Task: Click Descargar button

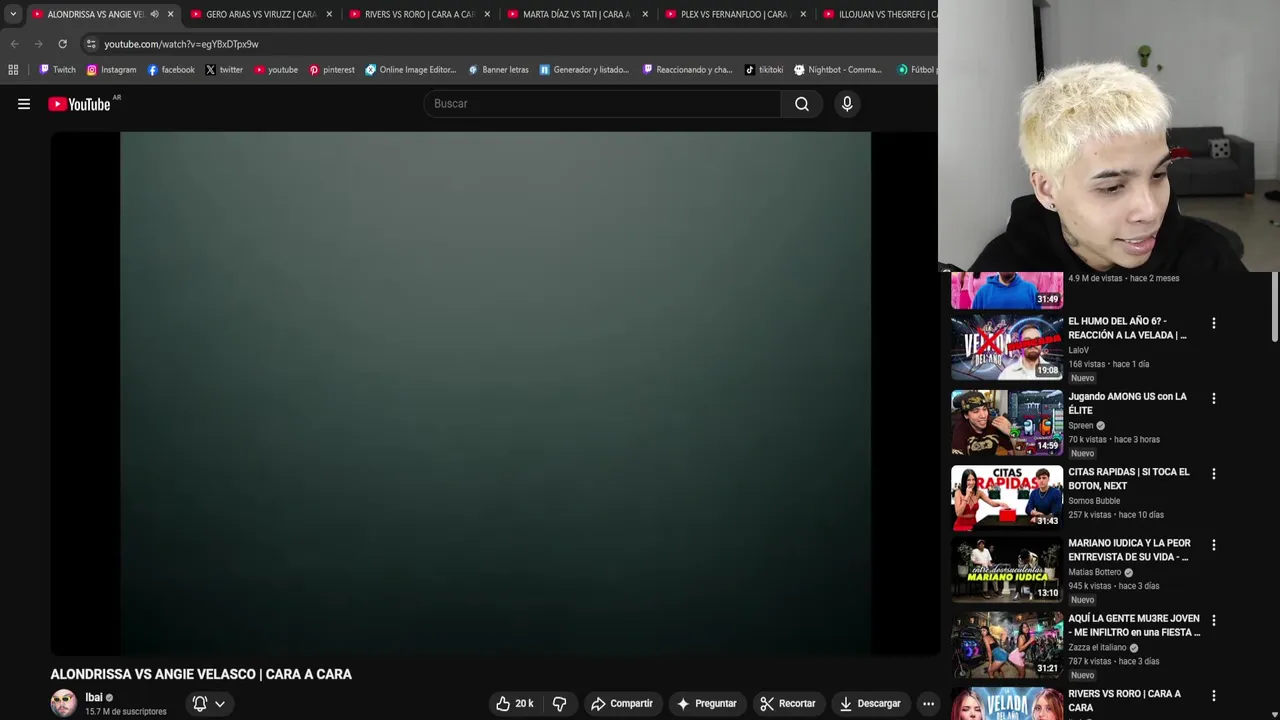Action: (870, 704)
